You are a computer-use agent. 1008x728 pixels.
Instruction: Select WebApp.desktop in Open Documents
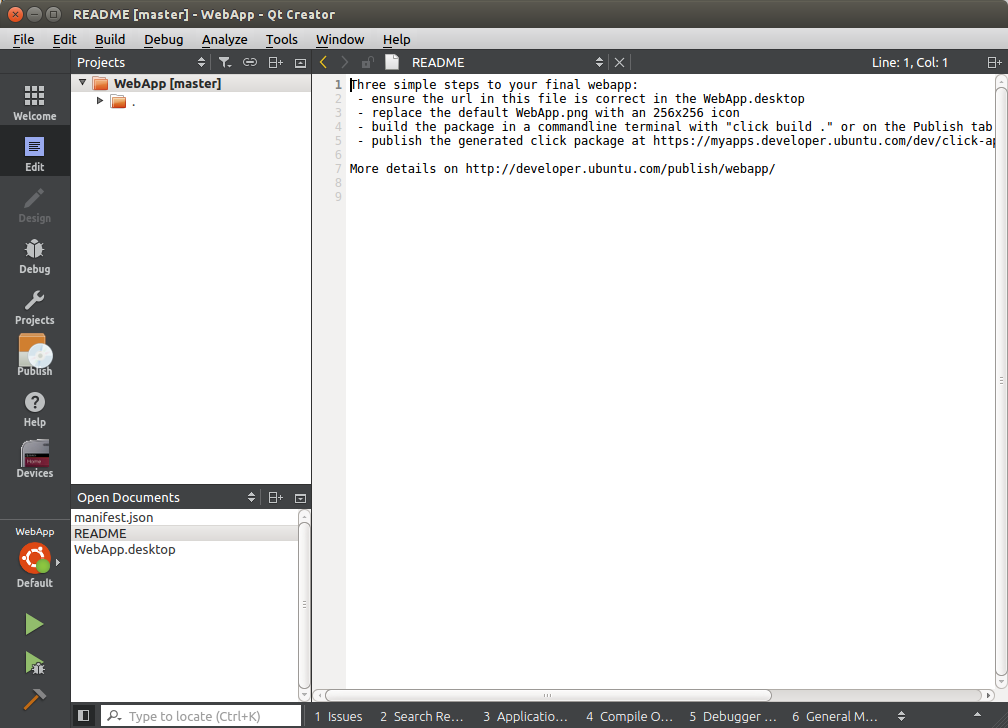(184, 549)
